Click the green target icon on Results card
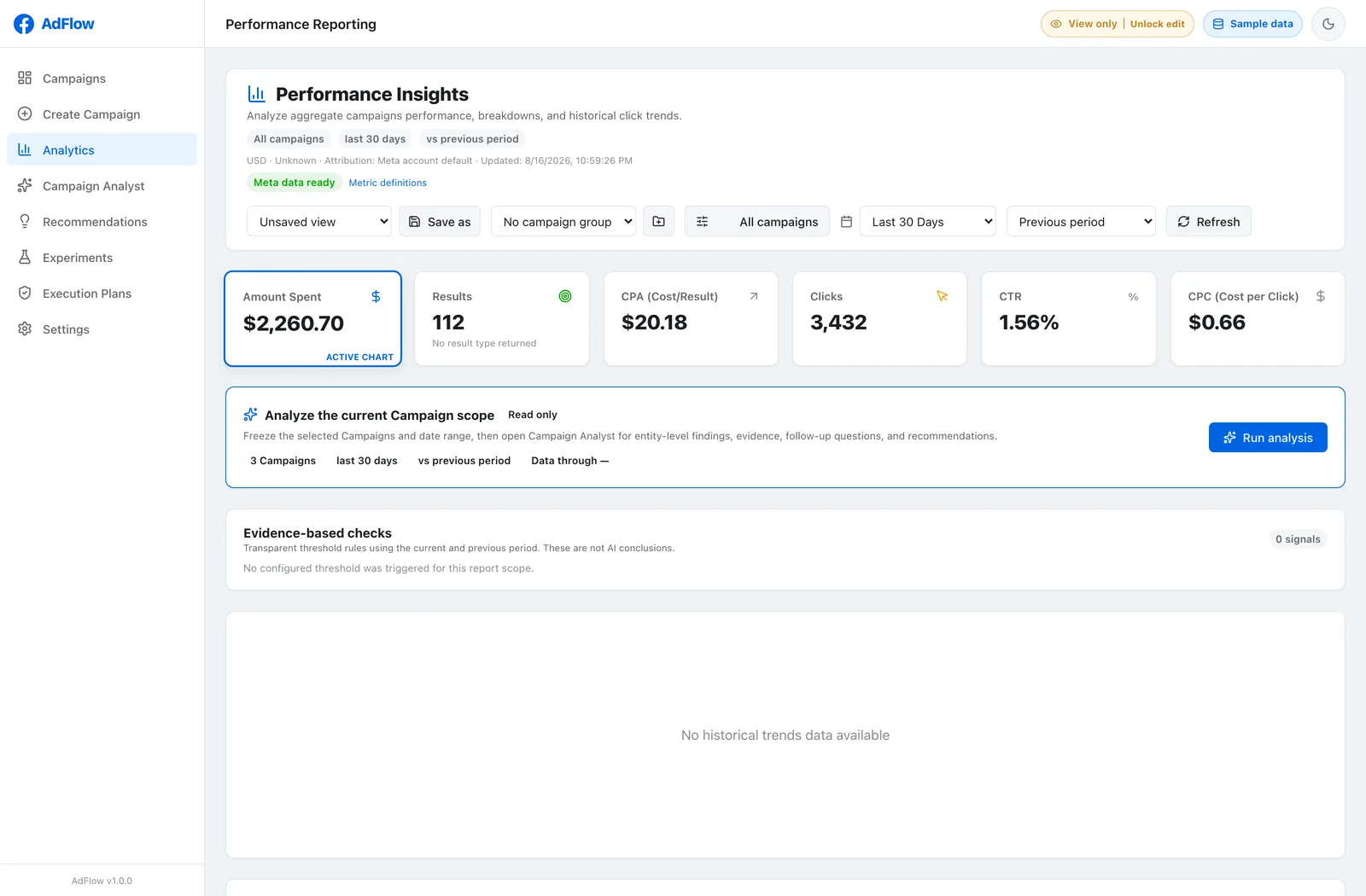1366x896 pixels. pos(565,296)
